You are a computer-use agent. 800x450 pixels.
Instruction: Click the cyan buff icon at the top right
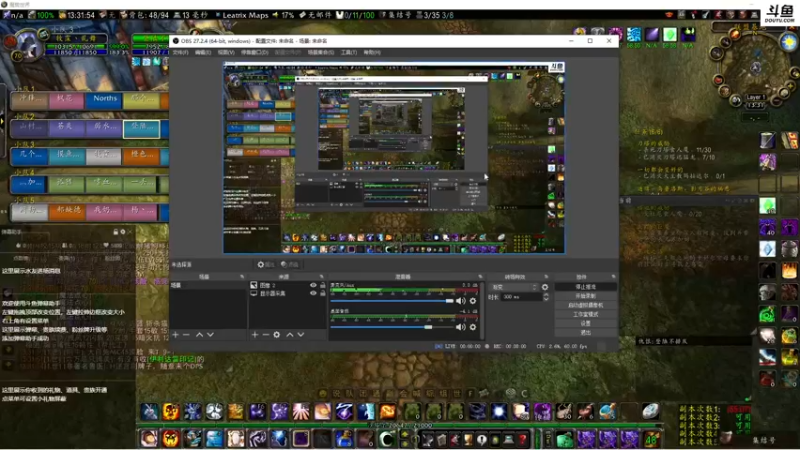point(634,34)
